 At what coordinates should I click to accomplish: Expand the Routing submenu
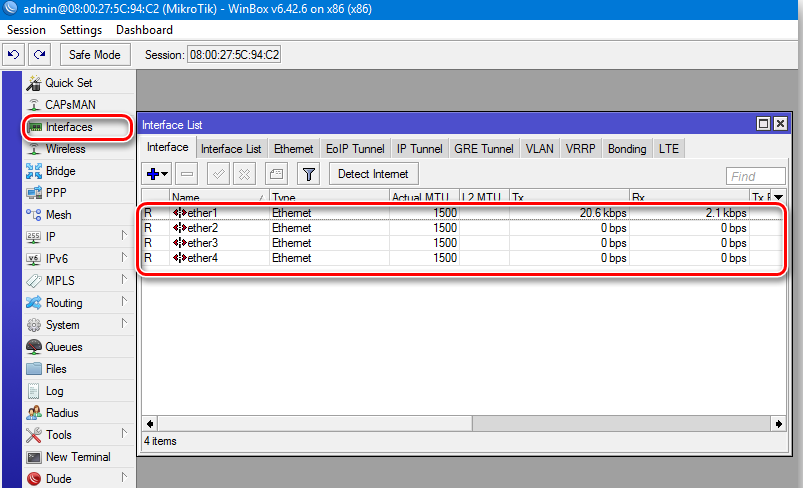coord(124,303)
